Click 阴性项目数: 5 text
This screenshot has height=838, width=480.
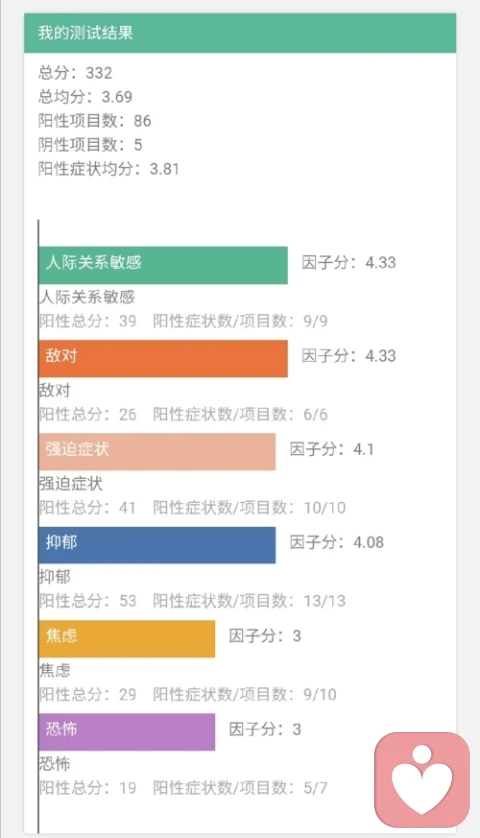coord(90,145)
